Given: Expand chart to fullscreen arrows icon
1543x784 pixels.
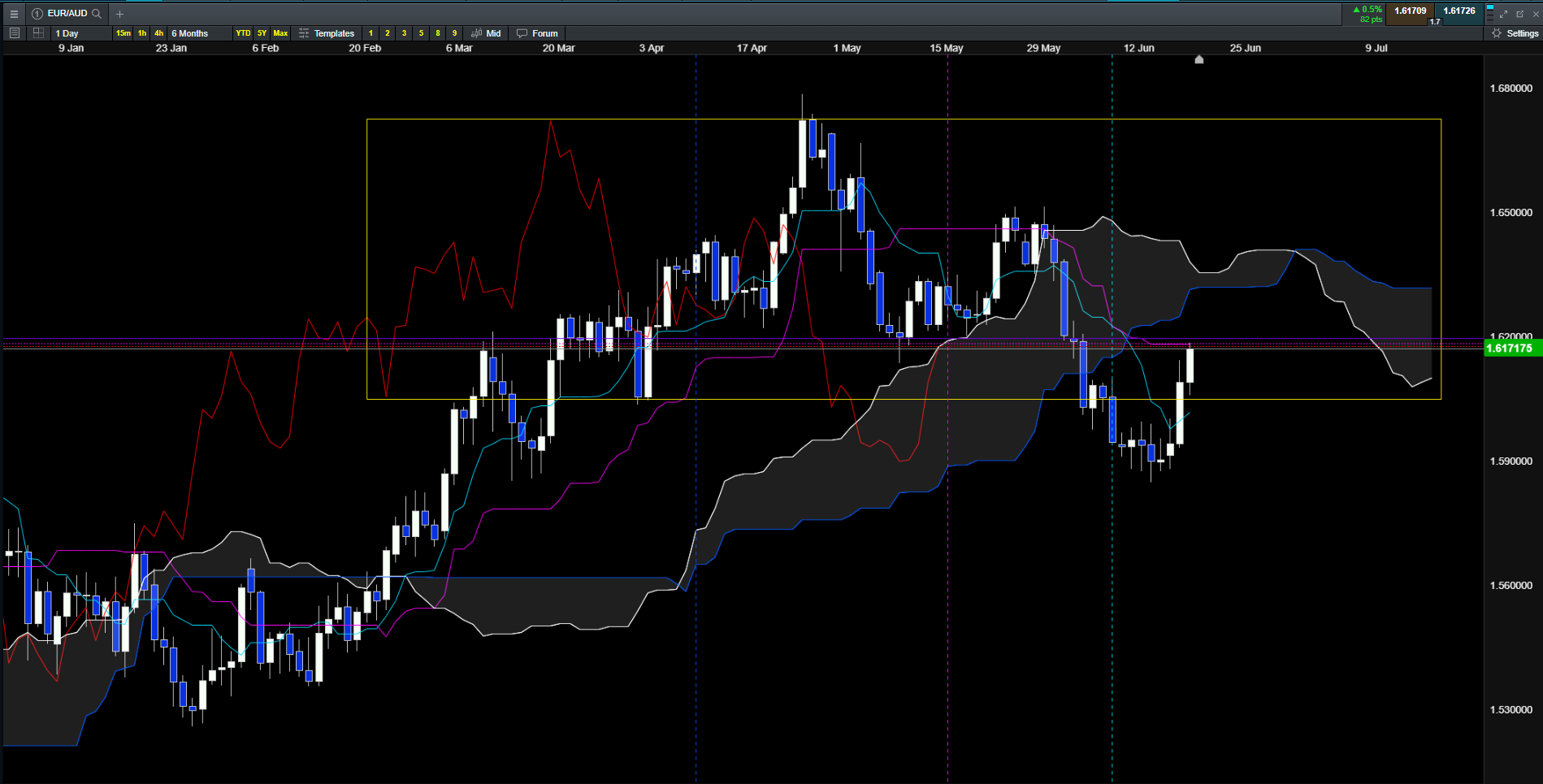Looking at the screenshot, I should pos(1504,14).
